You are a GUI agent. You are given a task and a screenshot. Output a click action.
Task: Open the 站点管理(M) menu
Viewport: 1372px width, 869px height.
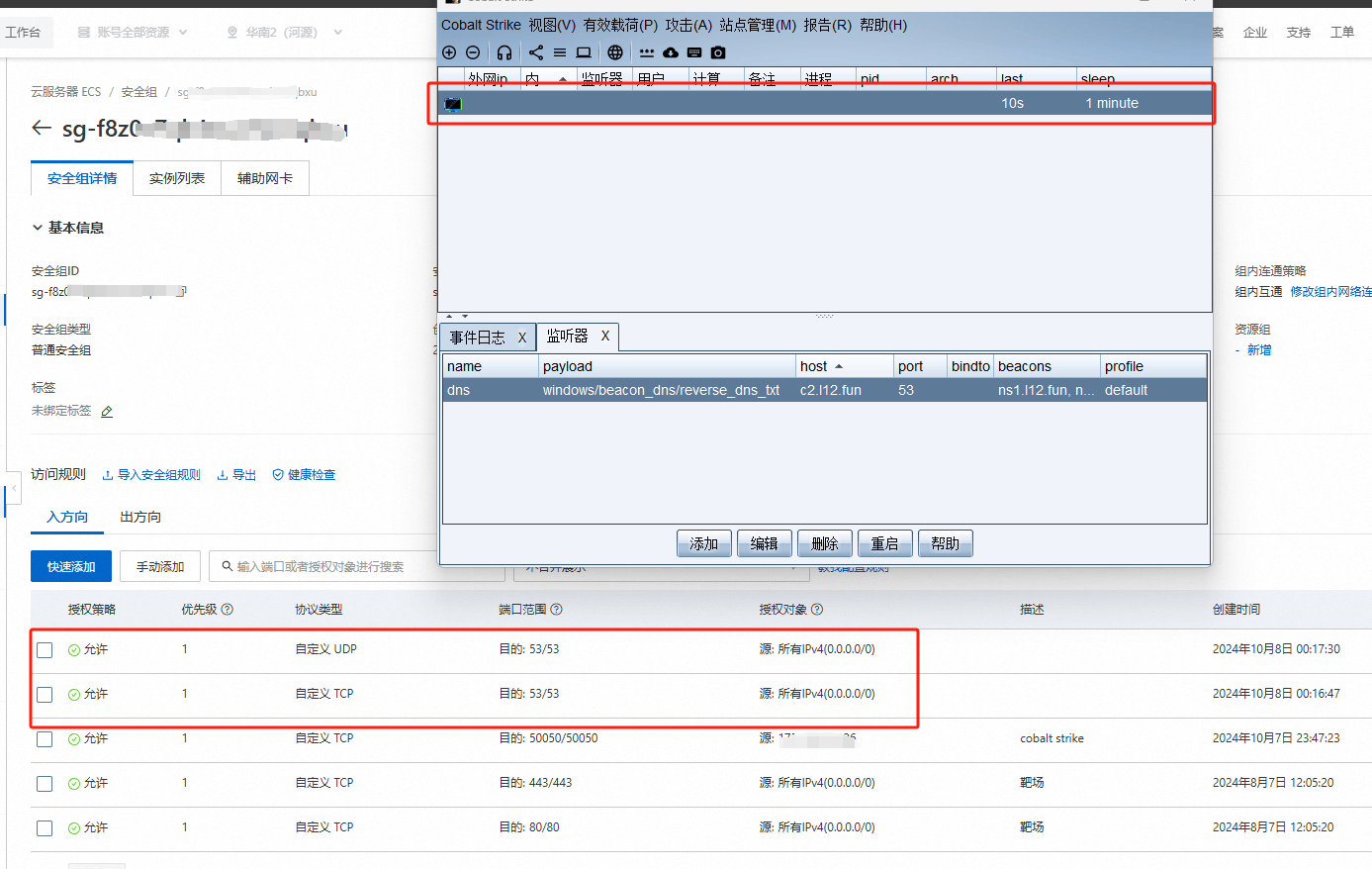758,25
